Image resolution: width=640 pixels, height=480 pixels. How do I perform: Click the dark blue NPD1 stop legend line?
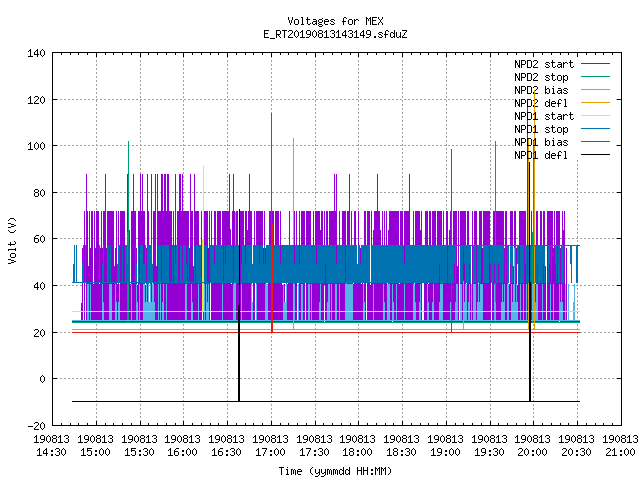tap(595, 129)
